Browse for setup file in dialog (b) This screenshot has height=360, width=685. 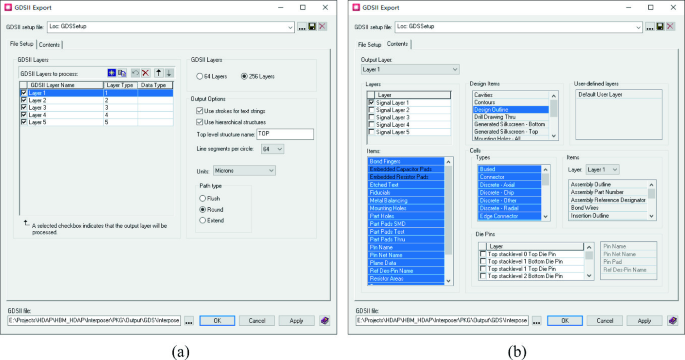pos(650,27)
